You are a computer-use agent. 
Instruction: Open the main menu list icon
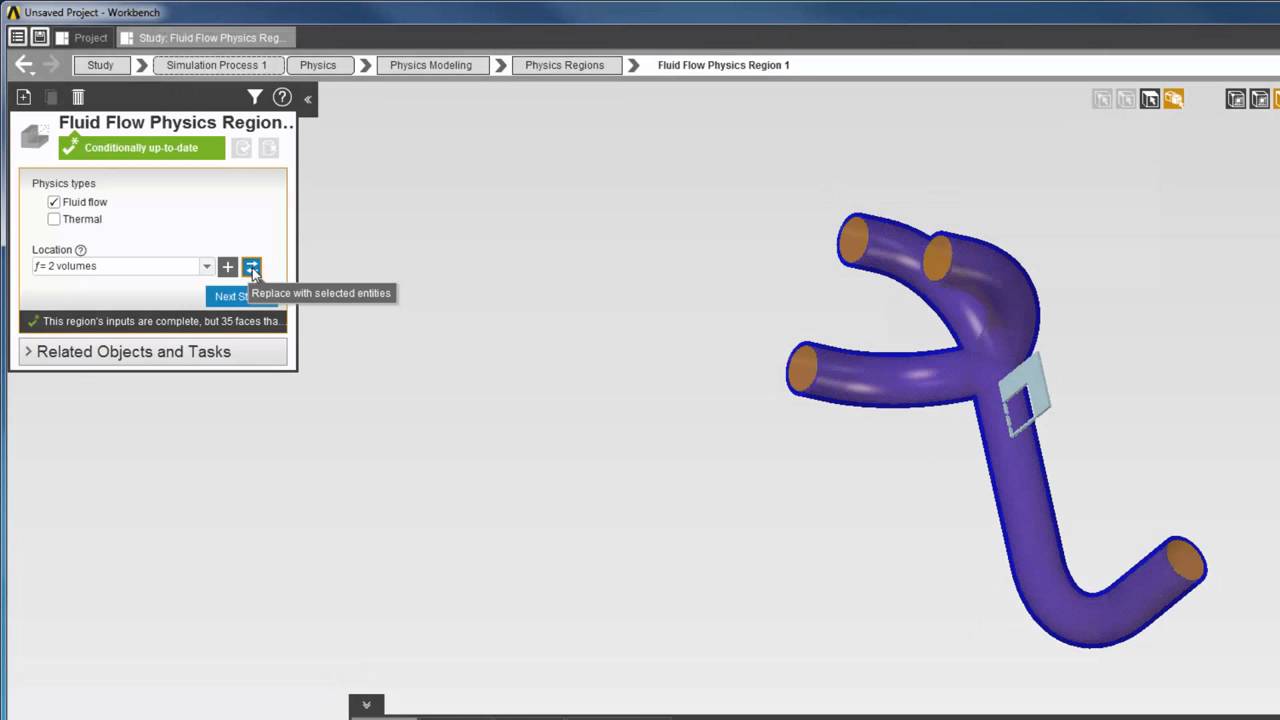coord(17,37)
